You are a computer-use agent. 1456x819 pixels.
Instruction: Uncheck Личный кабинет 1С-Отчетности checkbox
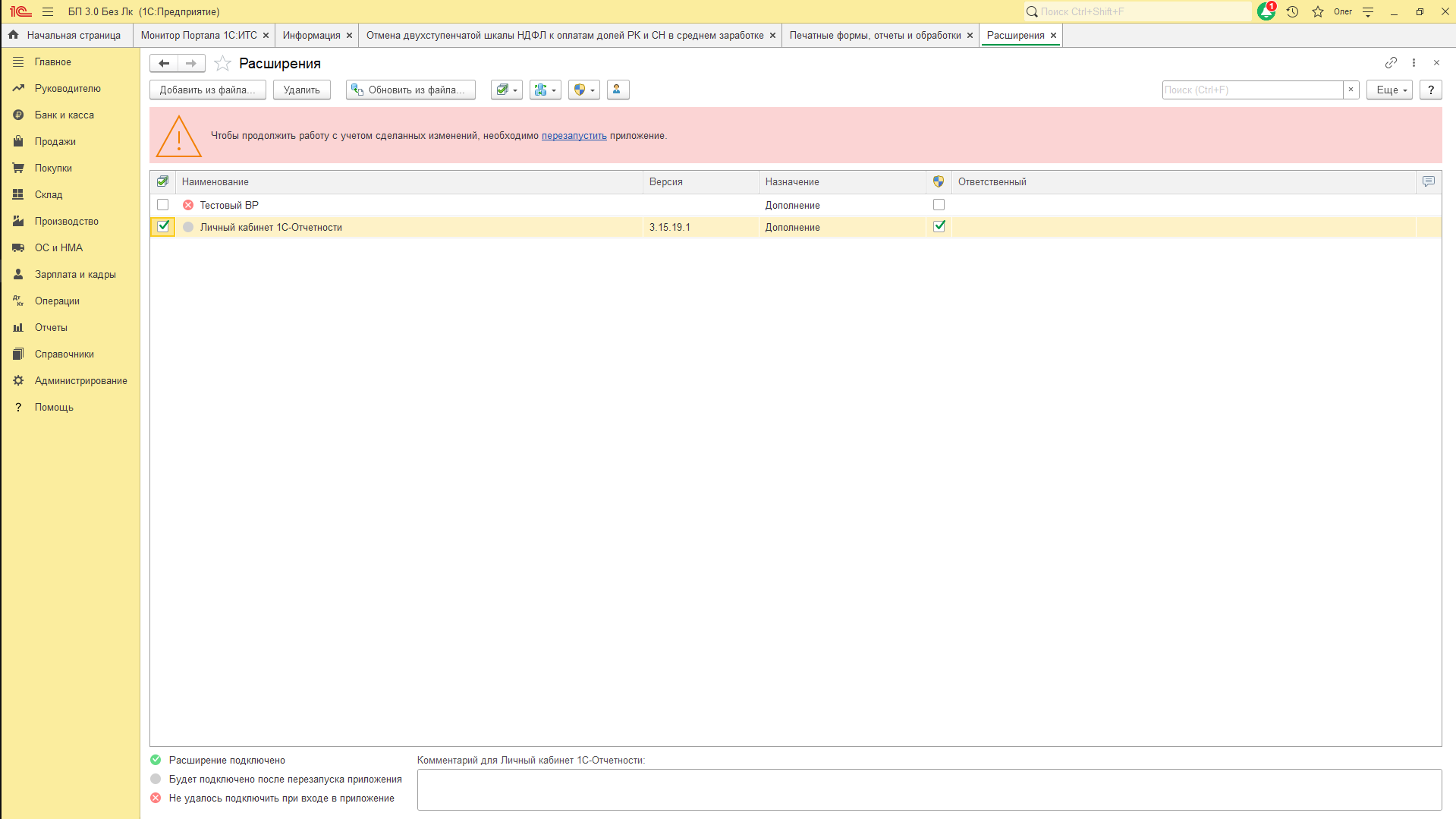pyautogui.click(x=163, y=226)
